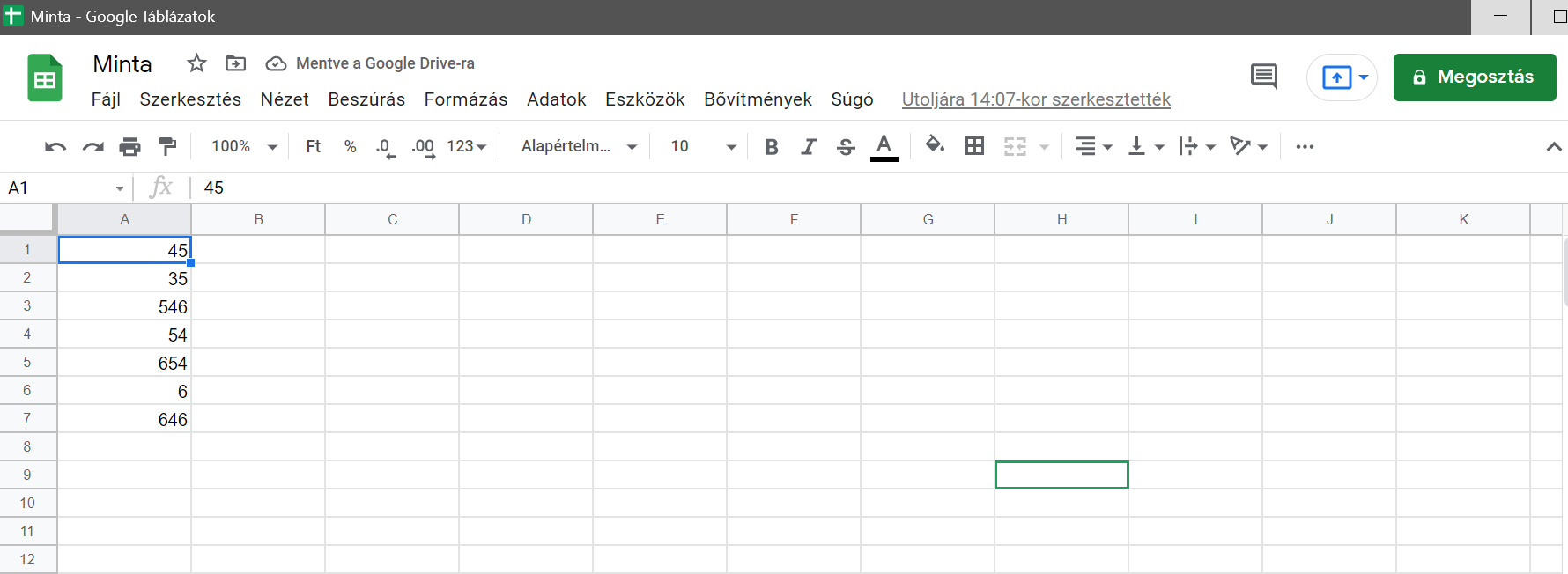Viewport: 1568px width, 574px height.
Task: Star the Minta document
Action: (x=196, y=63)
